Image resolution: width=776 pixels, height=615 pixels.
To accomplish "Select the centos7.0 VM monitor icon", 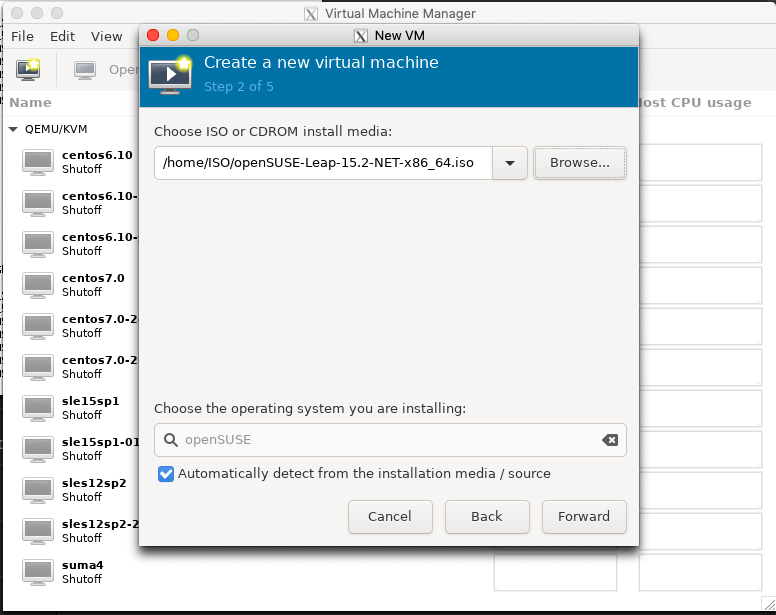I will (38, 285).
